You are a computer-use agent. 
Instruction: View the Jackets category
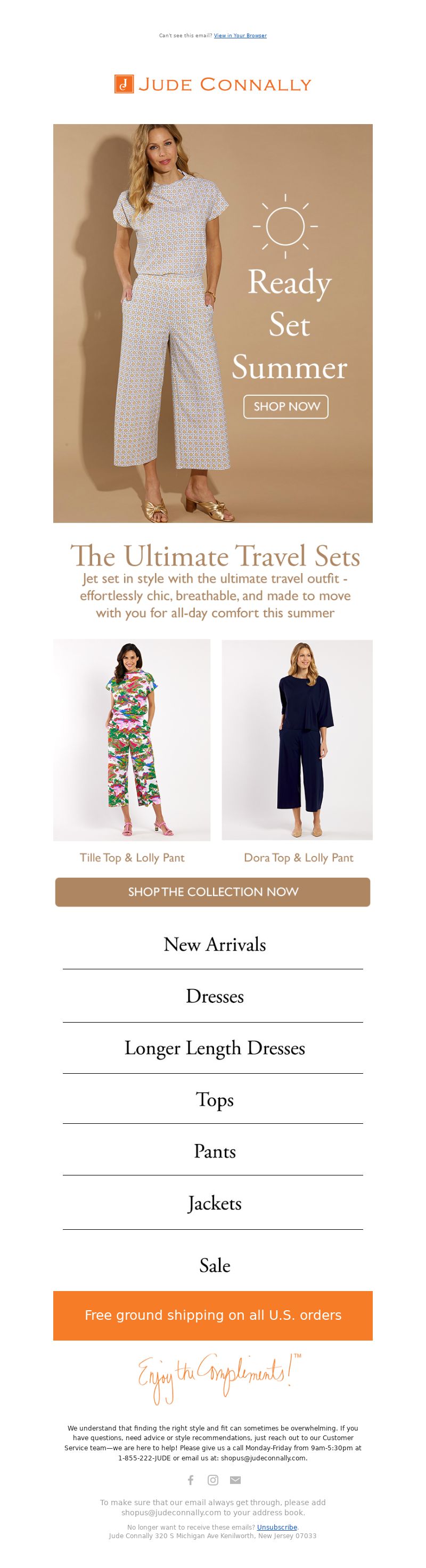click(215, 1203)
